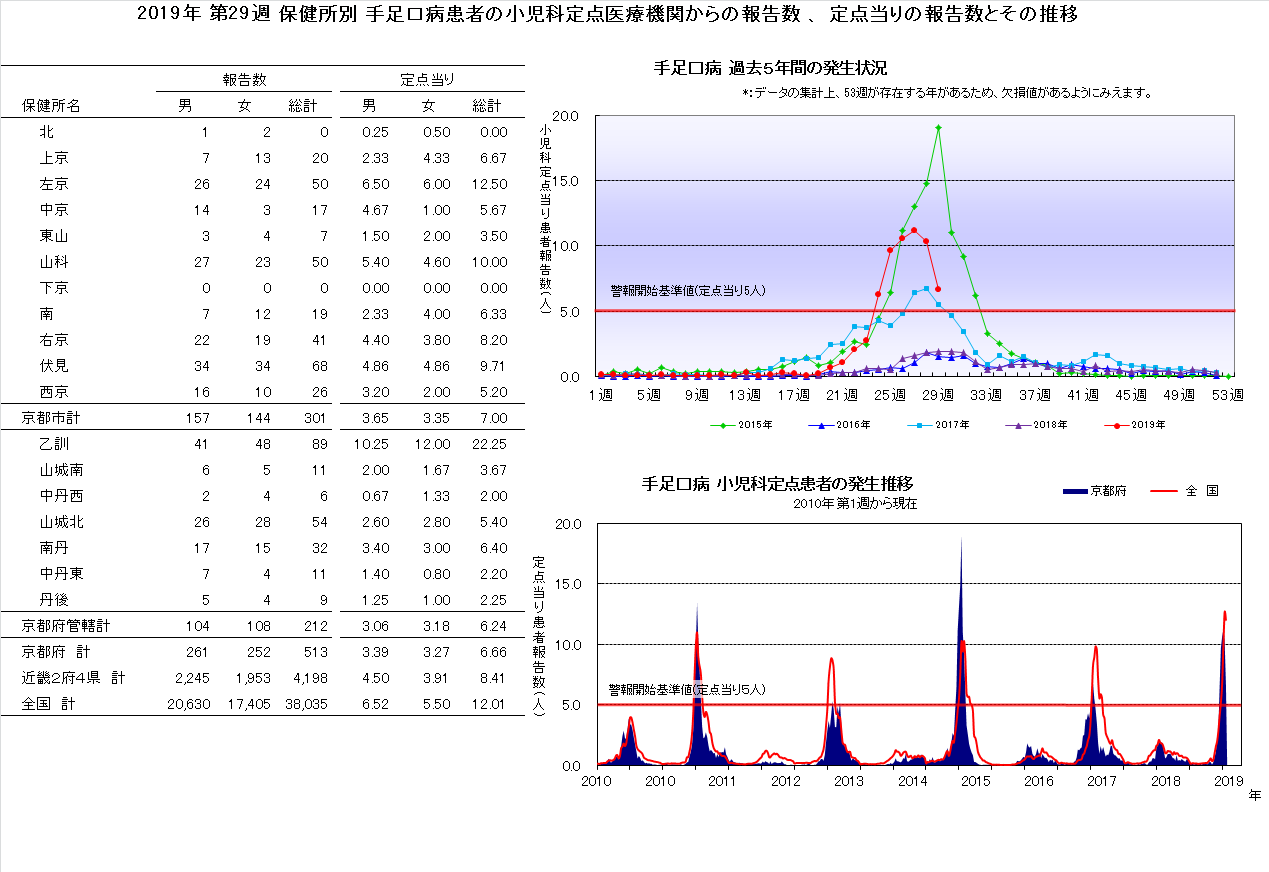This screenshot has height=872, width=1269.
Task: Click the 乙訓 row name
Action: [x=54, y=444]
